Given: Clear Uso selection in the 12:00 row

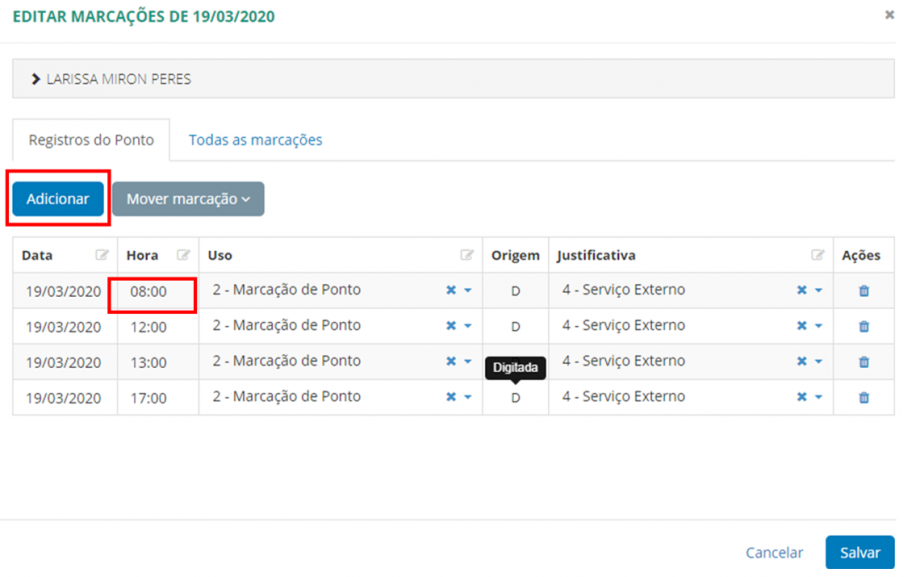Looking at the screenshot, I should [451, 326].
